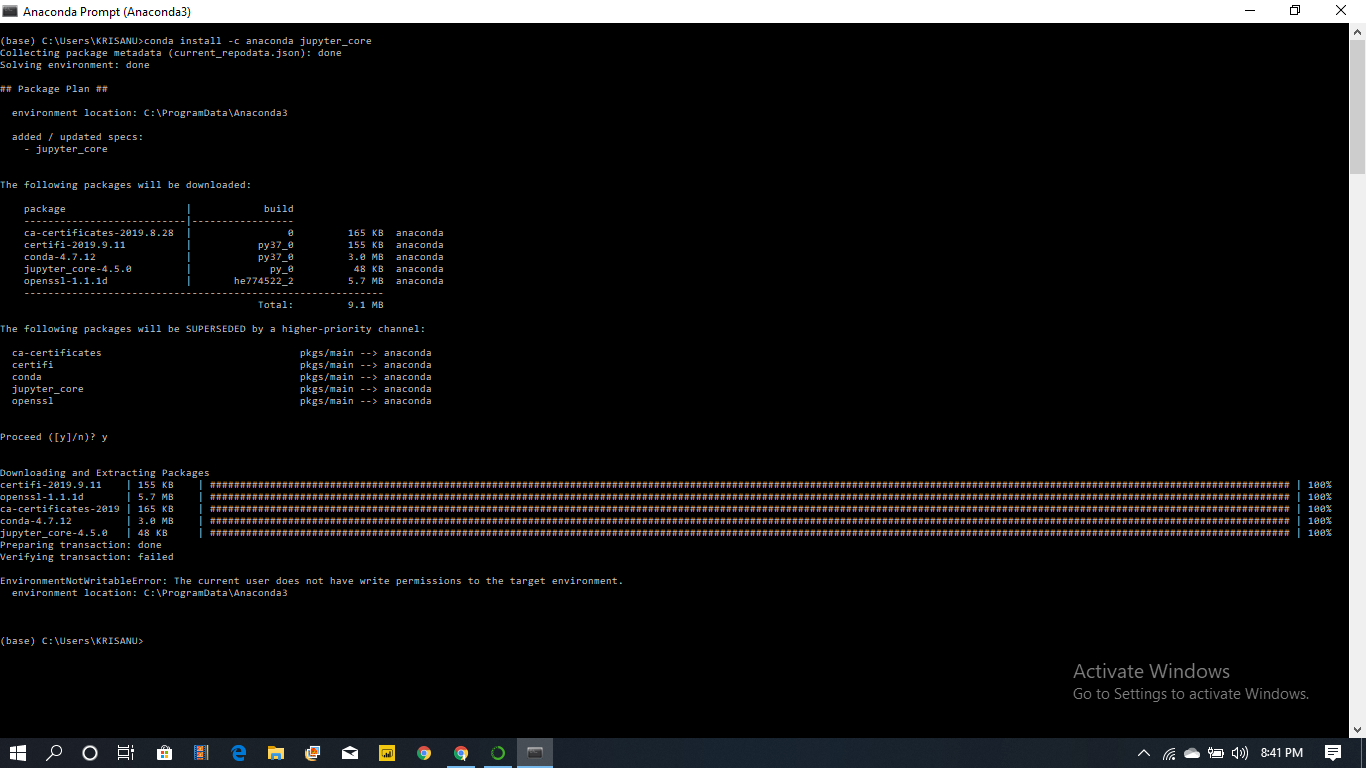Toggle the Wi-Fi network status icon
The height and width of the screenshot is (768, 1366).
click(1168, 753)
